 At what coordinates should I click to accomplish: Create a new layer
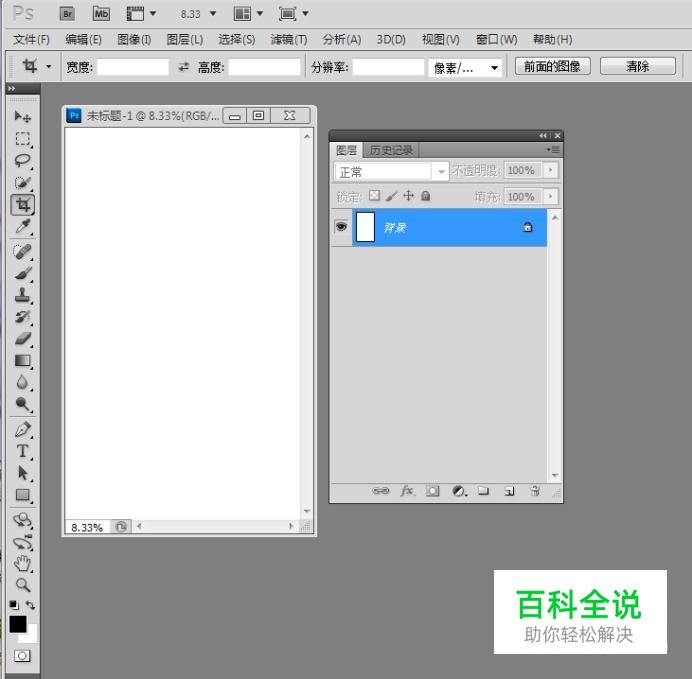(509, 491)
